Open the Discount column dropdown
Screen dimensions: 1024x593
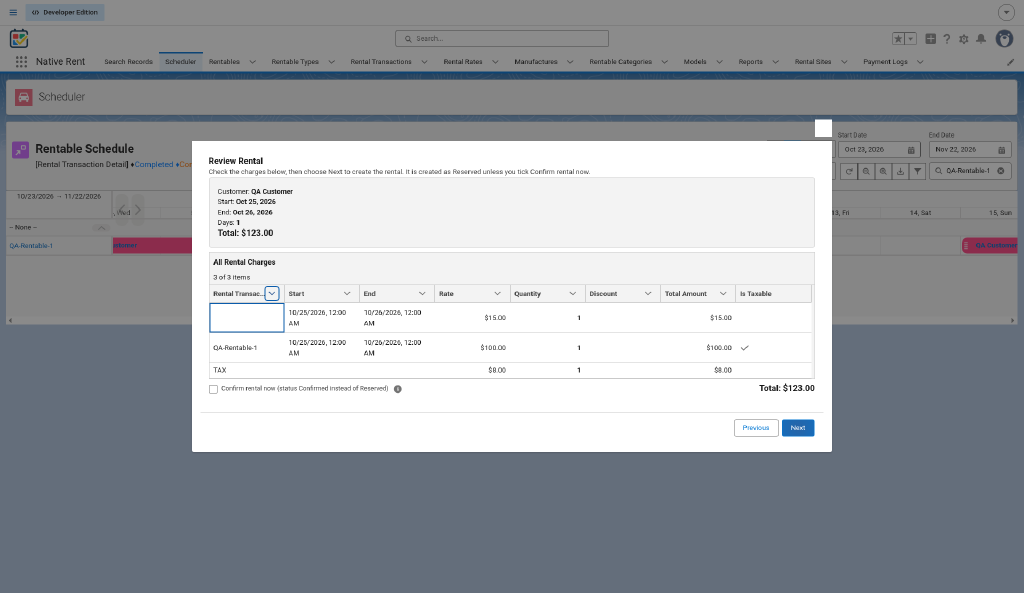click(648, 294)
